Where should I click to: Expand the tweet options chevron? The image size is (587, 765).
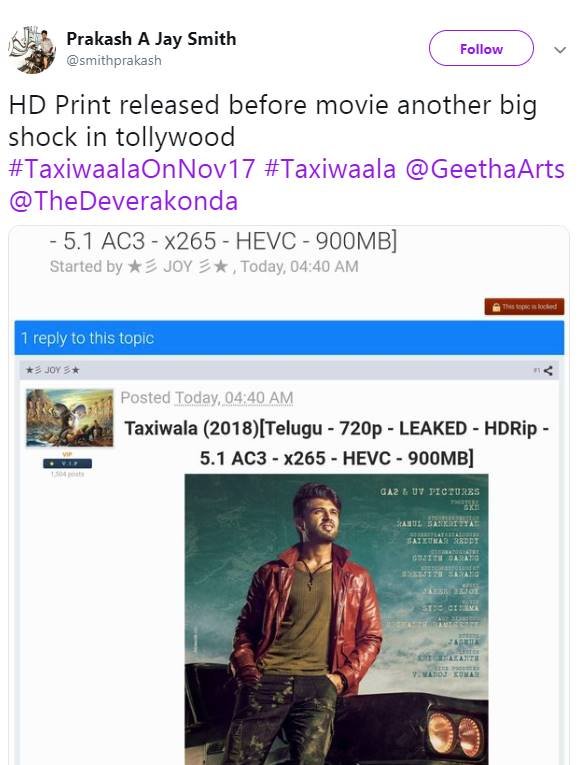pos(560,50)
